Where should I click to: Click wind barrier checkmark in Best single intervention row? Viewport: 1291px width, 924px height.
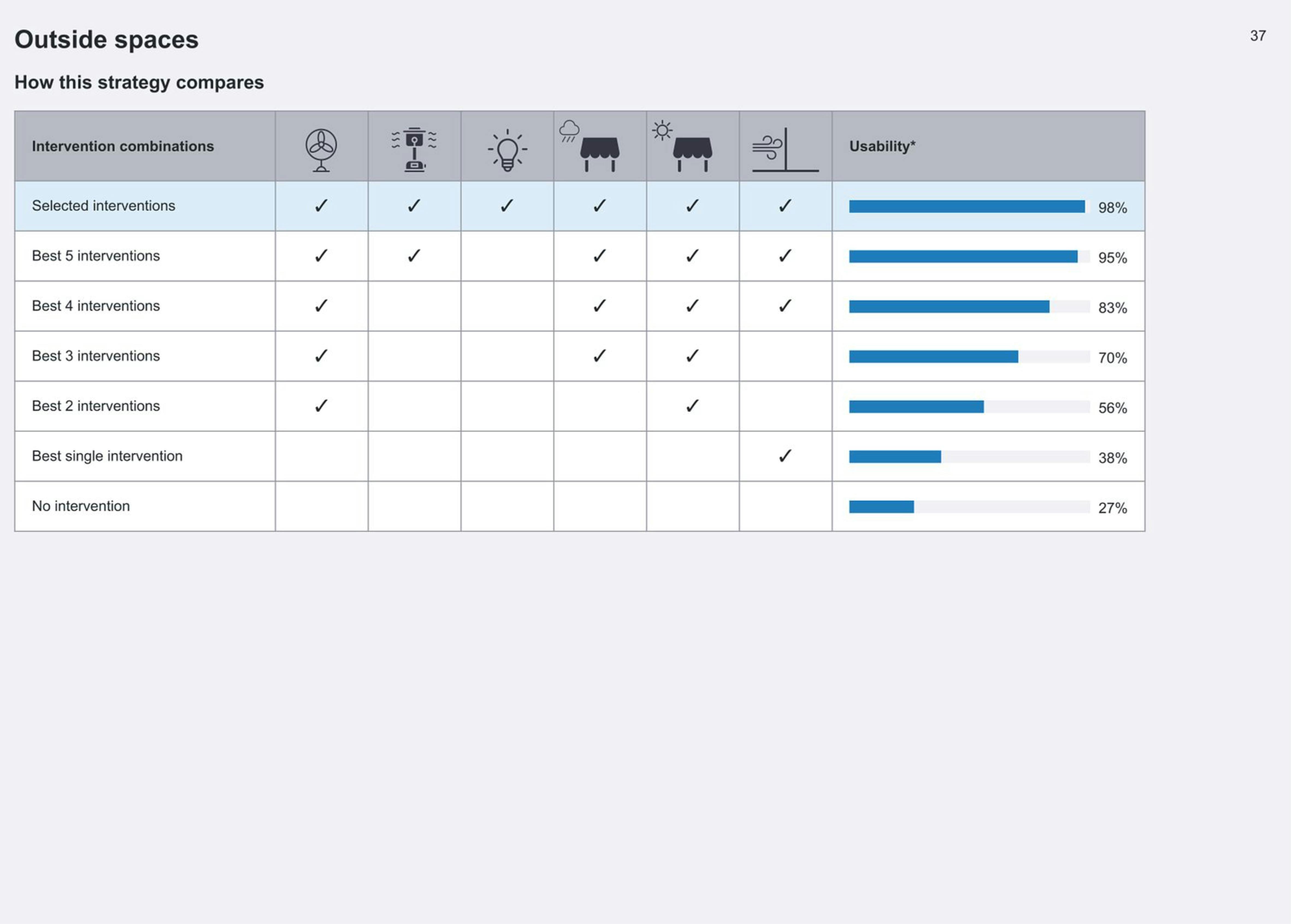tap(785, 456)
